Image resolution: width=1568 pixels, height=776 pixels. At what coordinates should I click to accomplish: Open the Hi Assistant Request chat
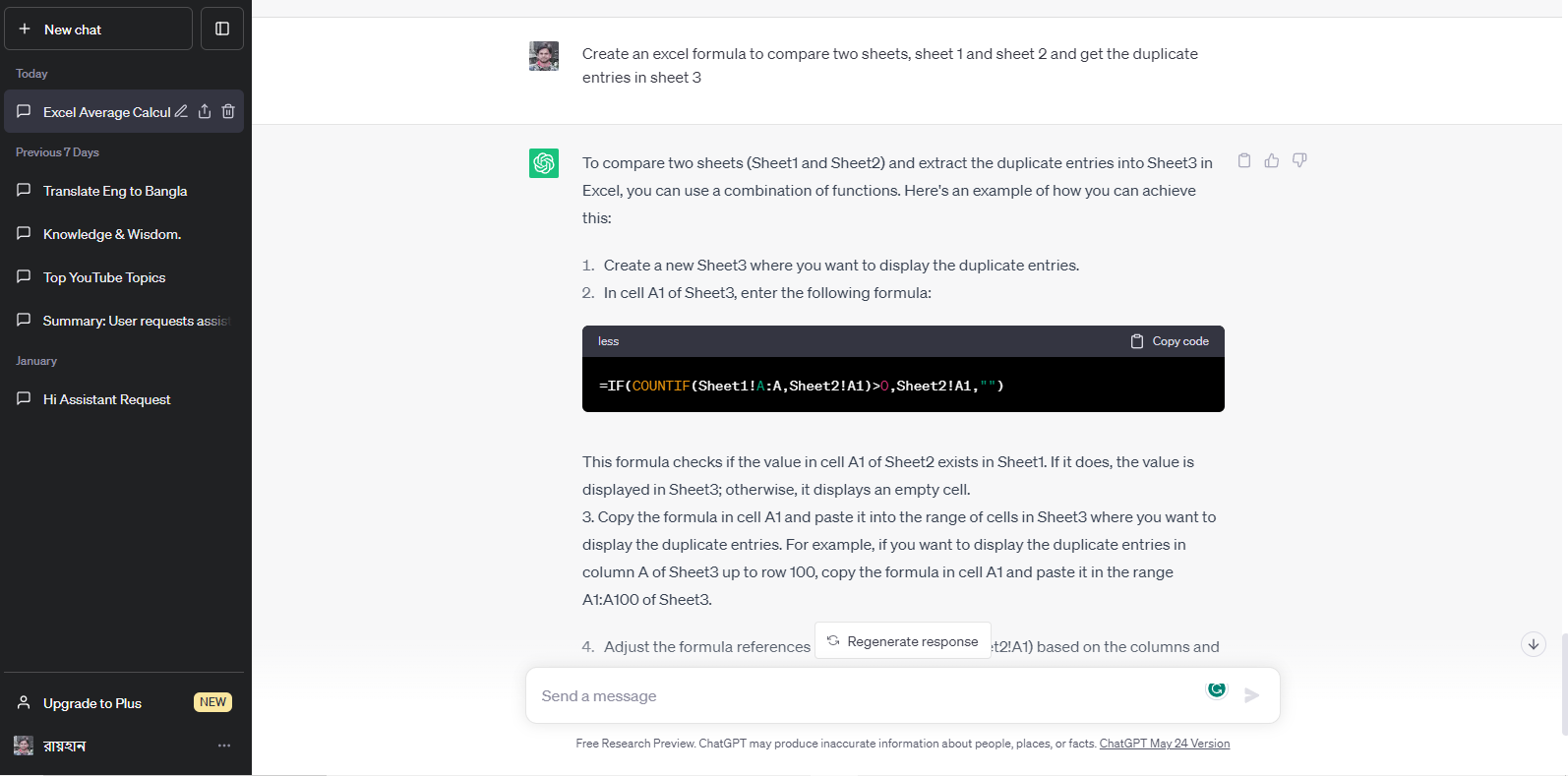(106, 399)
